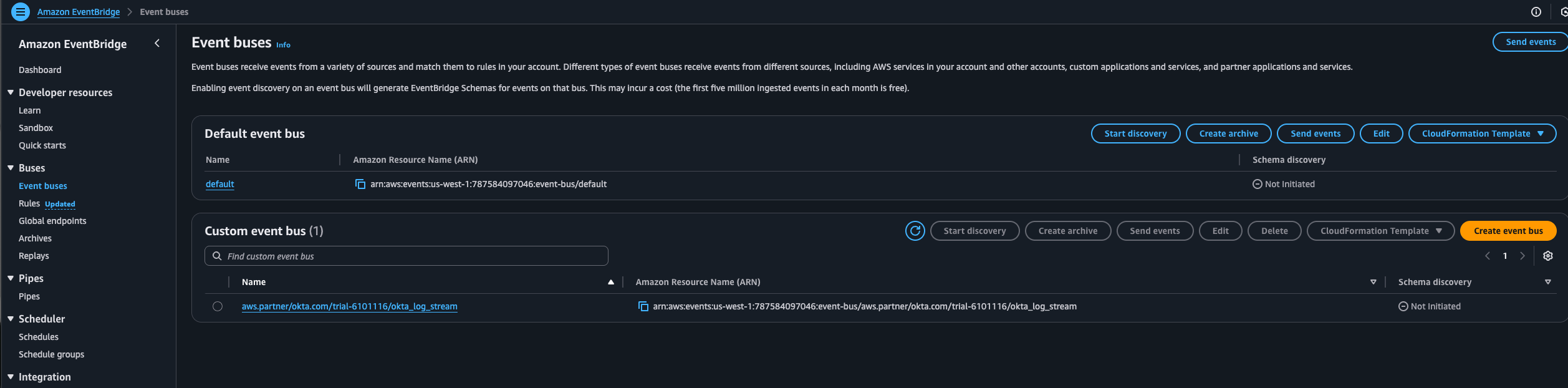The image size is (1568, 388).
Task: Click the Updated badge next to Rules
Action: point(60,204)
